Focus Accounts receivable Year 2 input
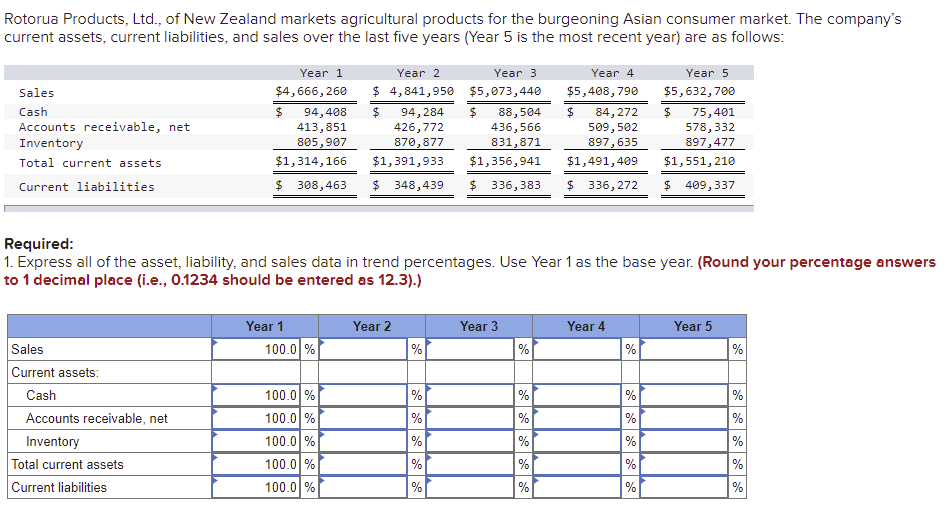Screen dimensions: 951x506 (x=364, y=418)
